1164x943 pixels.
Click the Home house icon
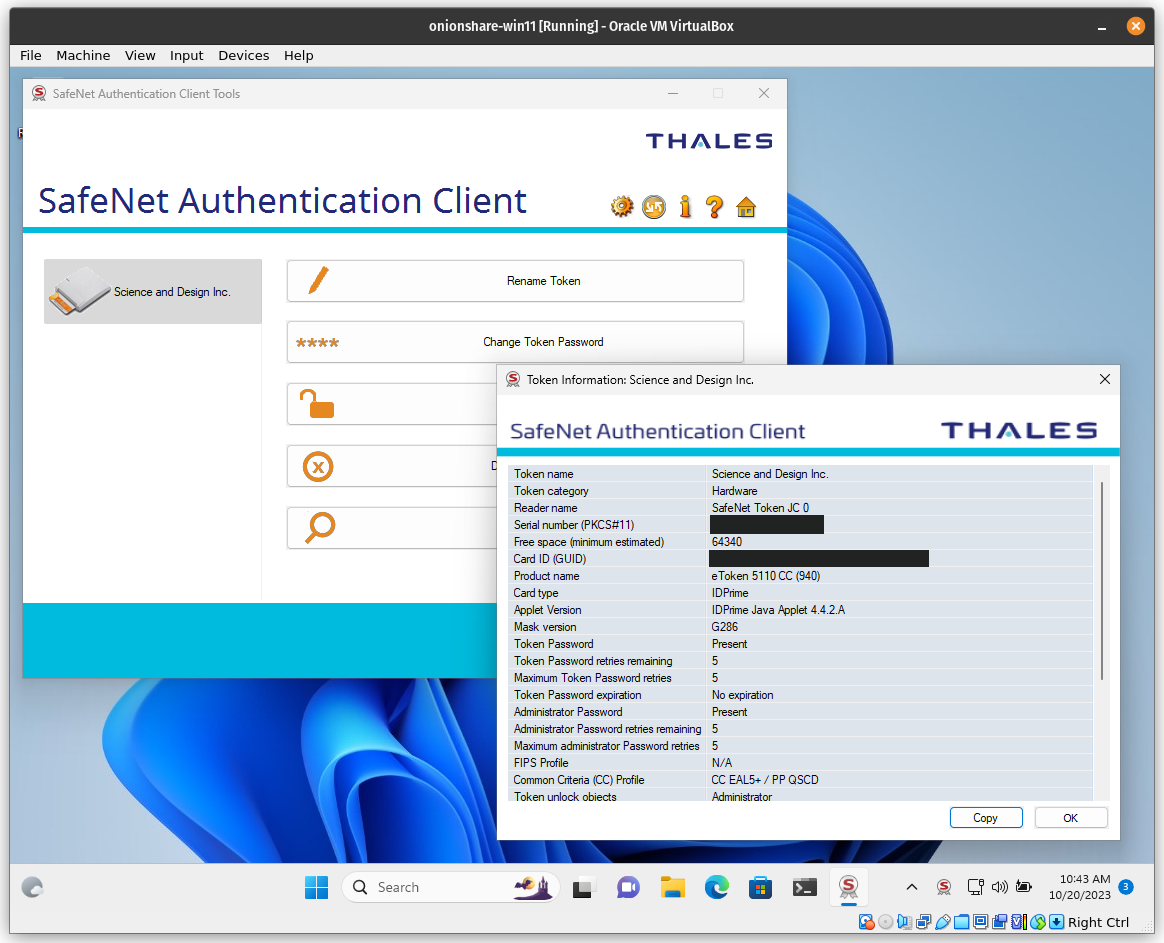click(x=746, y=206)
